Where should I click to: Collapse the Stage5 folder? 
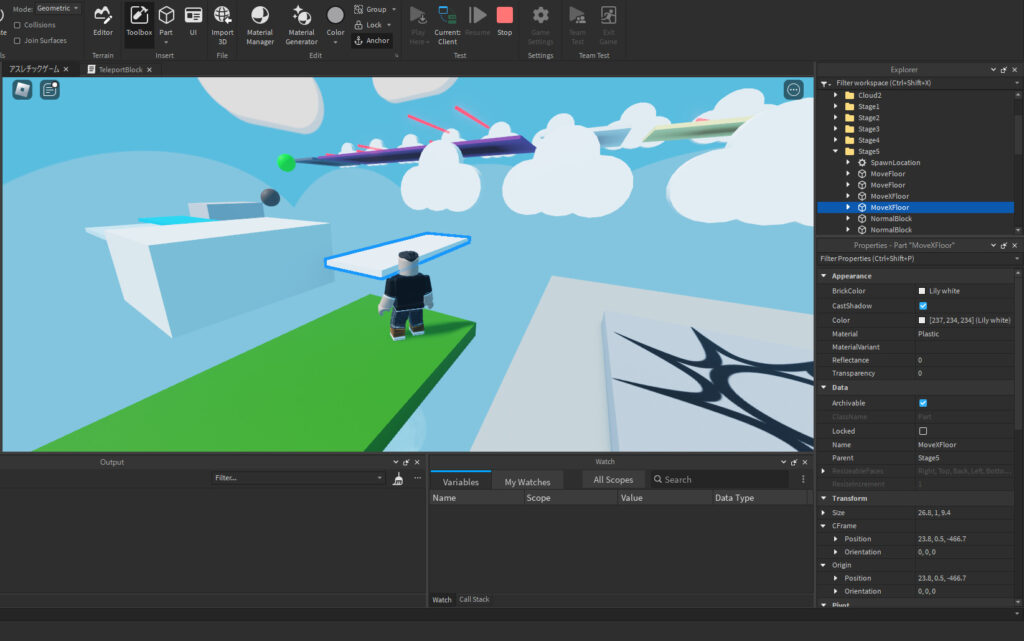click(836, 151)
